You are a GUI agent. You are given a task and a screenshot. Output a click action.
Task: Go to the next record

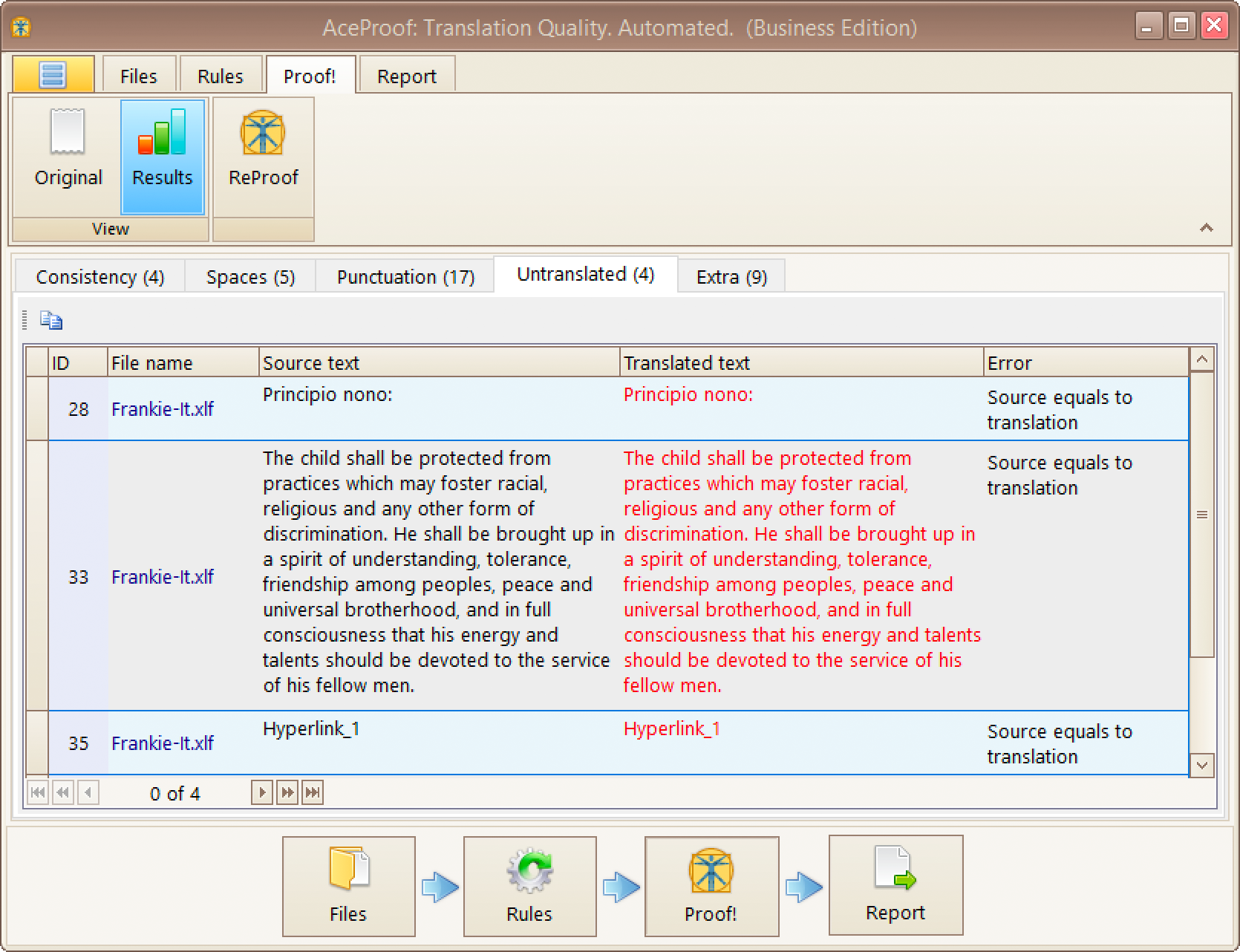click(x=262, y=793)
